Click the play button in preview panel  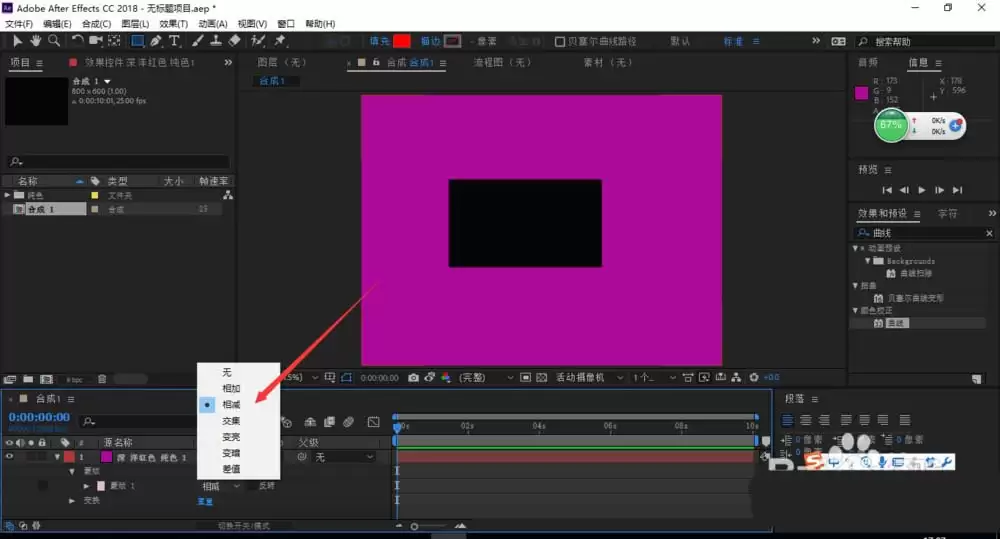[922, 190]
